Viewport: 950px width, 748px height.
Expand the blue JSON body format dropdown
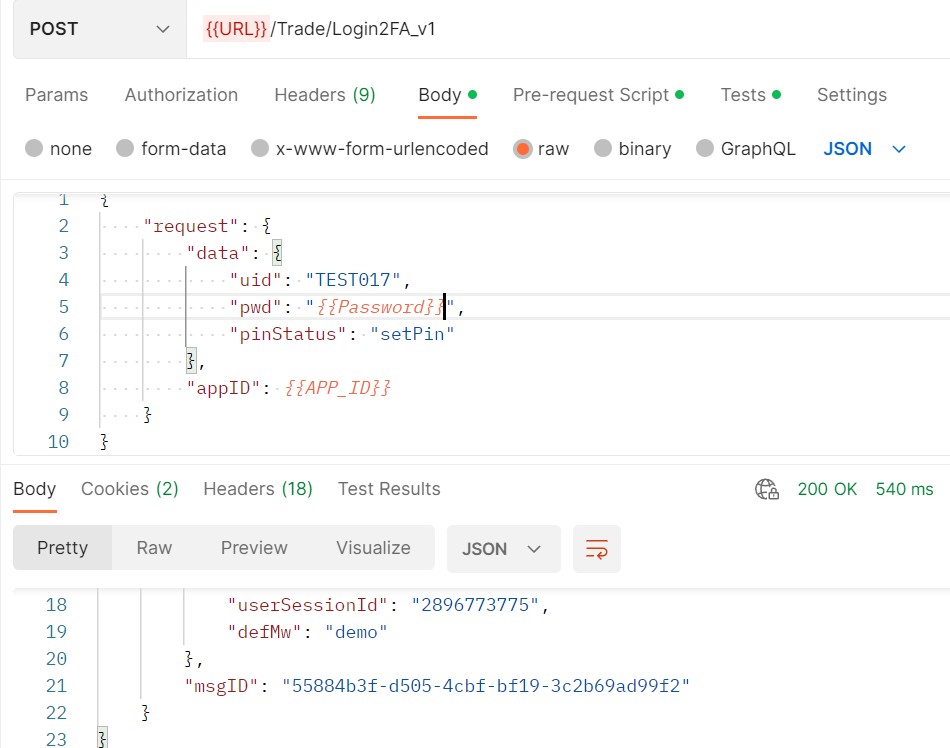point(865,149)
